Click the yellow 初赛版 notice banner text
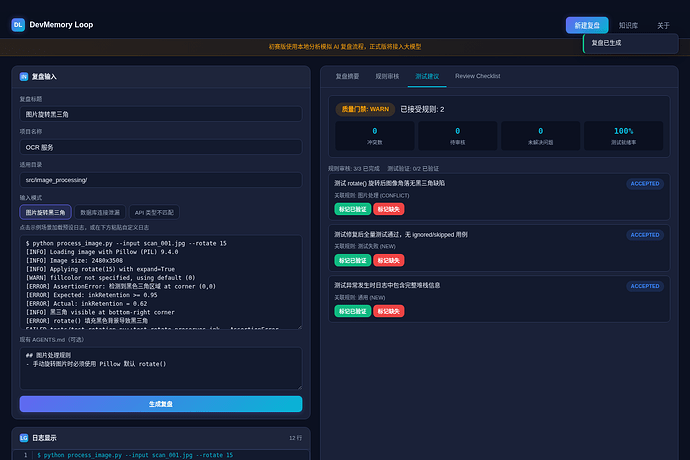The width and height of the screenshot is (690, 460). [x=345, y=47]
